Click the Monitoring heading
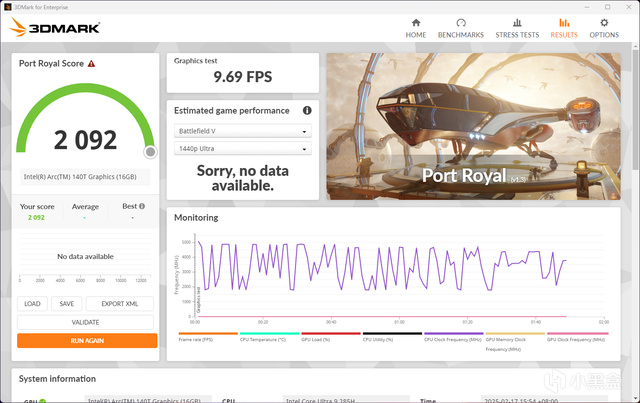The height and width of the screenshot is (403, 640). click(196, 218)
